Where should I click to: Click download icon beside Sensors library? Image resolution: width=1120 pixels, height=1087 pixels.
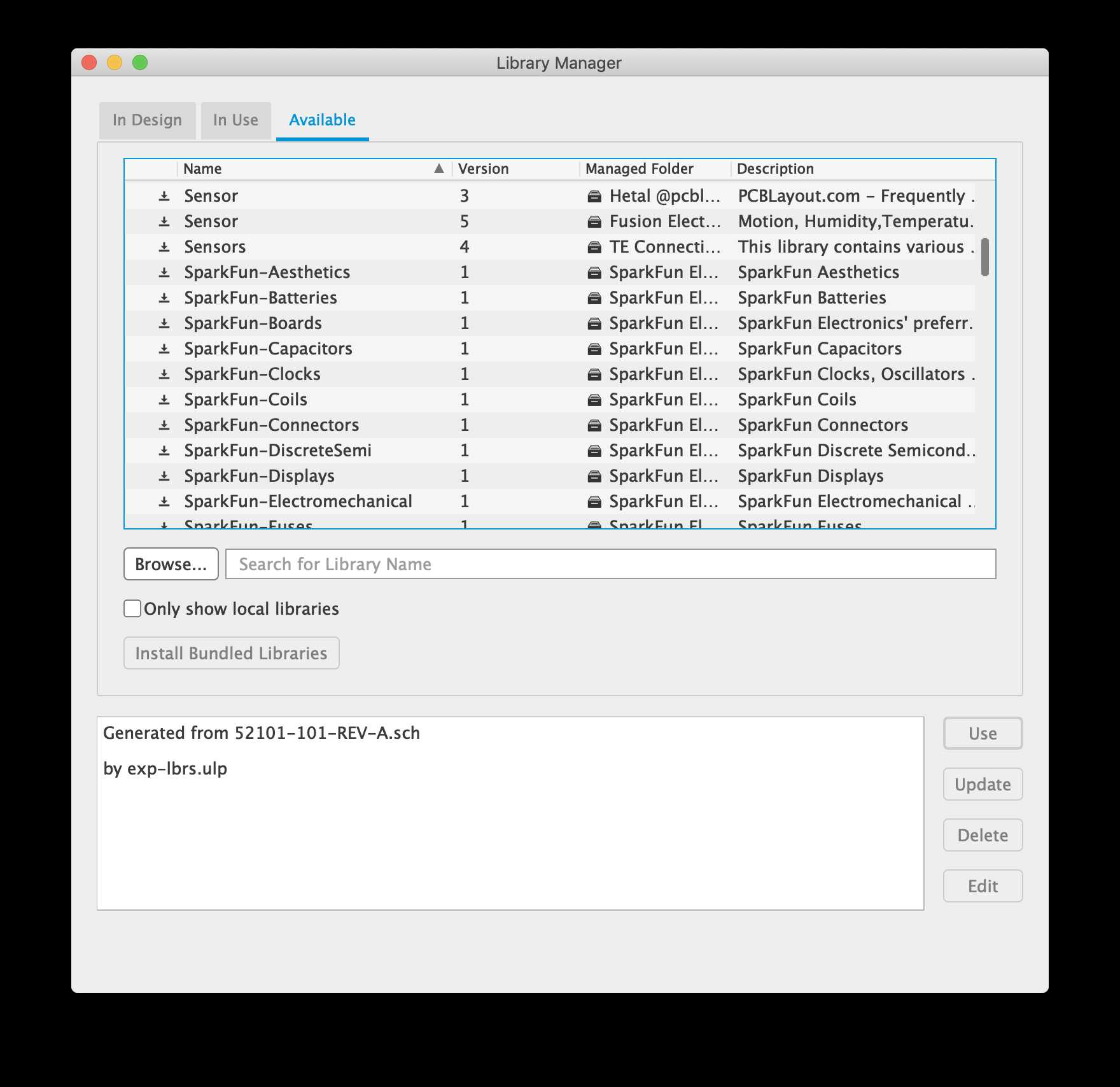point(164,247)
